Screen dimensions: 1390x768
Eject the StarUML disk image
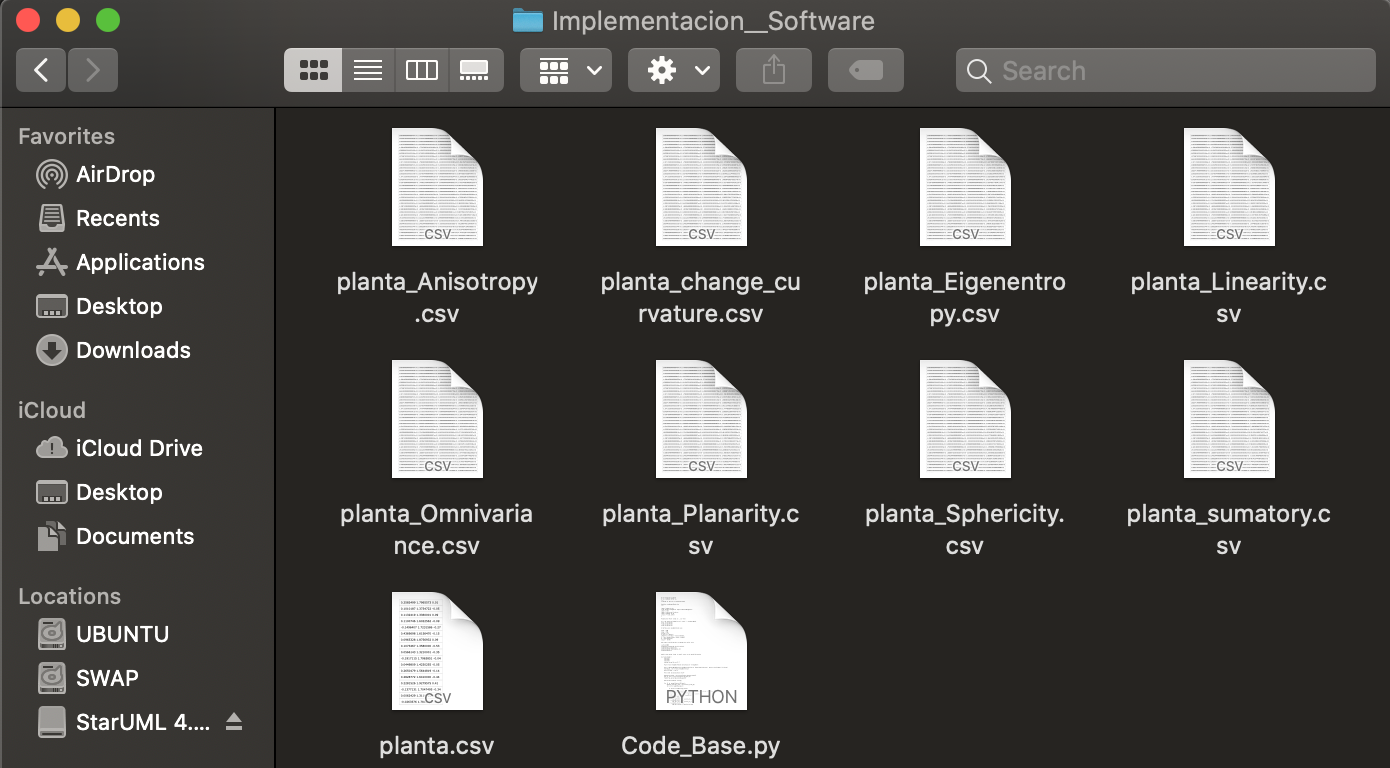(234, 722)
